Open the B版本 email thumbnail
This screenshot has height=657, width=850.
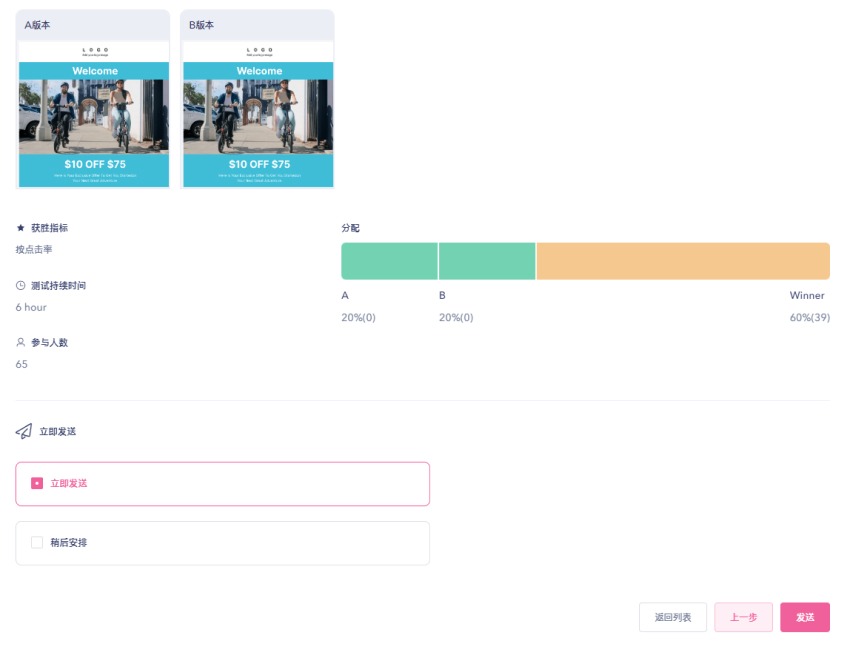[x=258, y=113]
